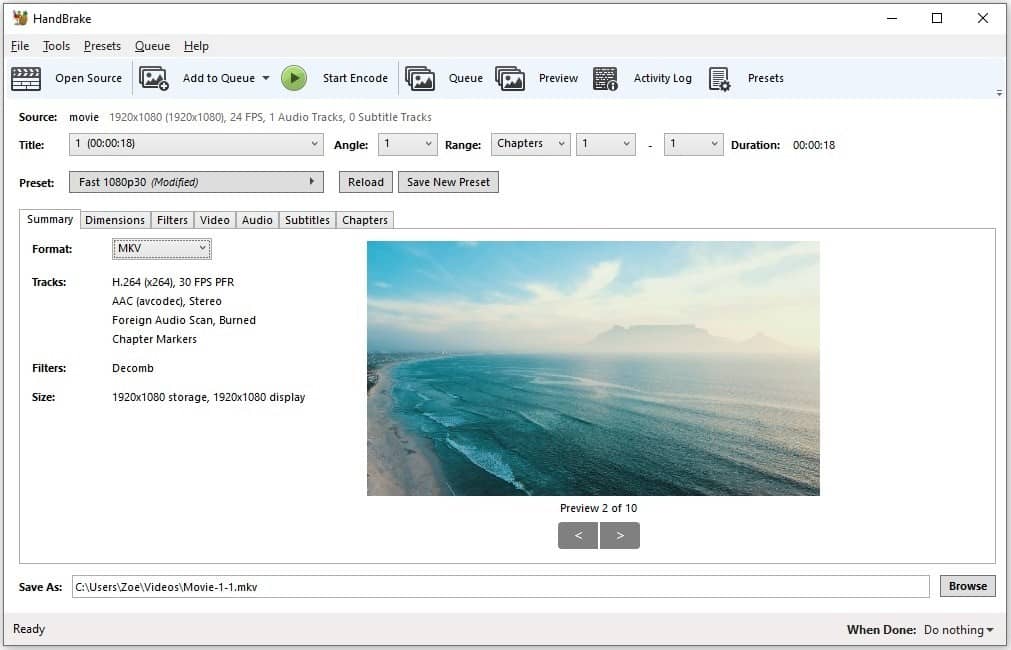Click the Browse button
This screenshot has width=1011, height=650.
[x=968, y=586]
